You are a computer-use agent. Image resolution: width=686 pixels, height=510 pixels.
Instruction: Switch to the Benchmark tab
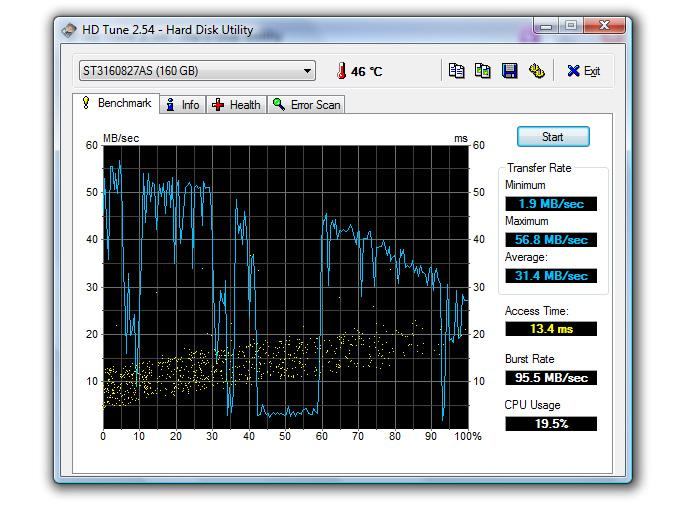point(116,103)
